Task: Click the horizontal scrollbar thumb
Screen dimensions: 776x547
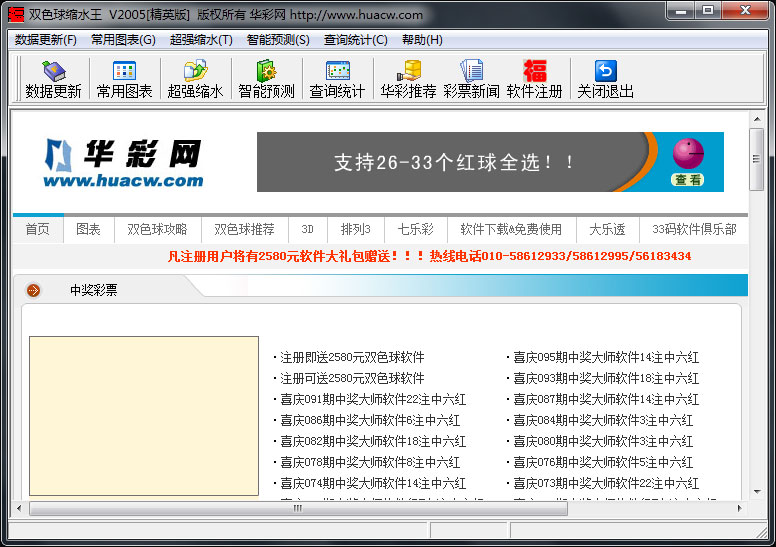Action: [x=298, y=508]
